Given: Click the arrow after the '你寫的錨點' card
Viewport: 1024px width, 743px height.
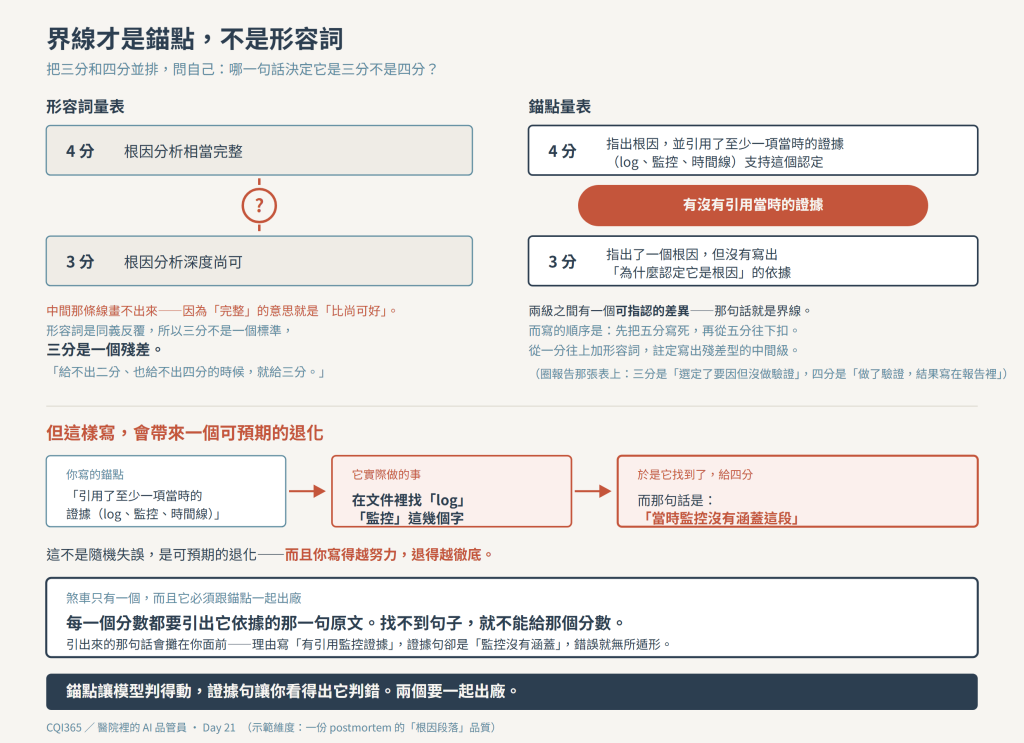Looking at the screenshot, I should coord(308,491).
